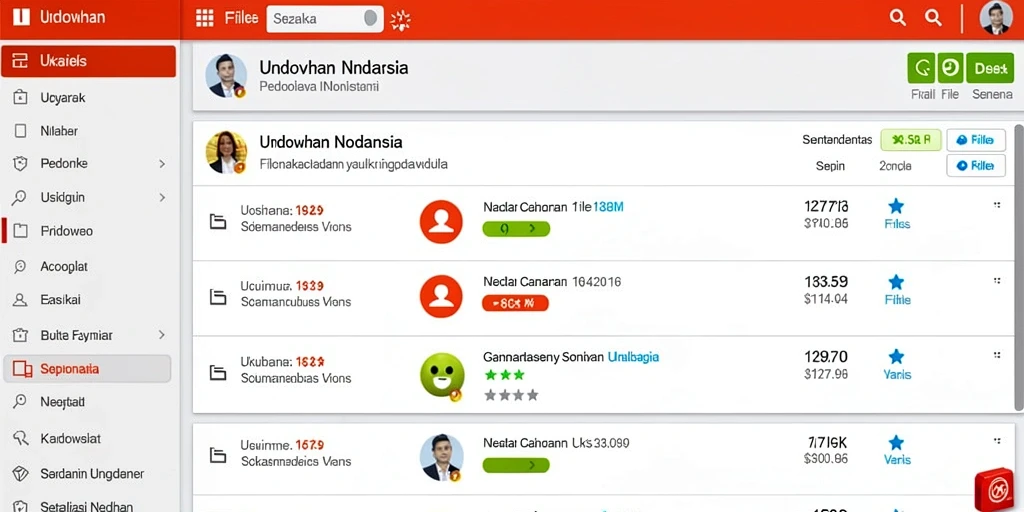Click the 138M link in first row
Image resolution: width=1024 pixels, height=512 pixels.
[607, 207]
